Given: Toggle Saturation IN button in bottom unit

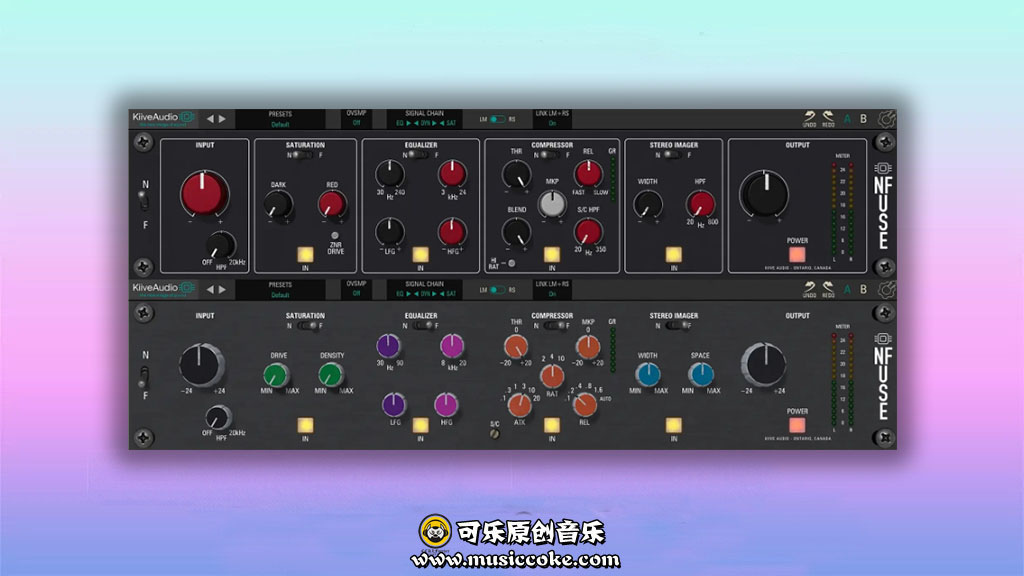Looking at the screenshot, I should click(x=305, y=425).
